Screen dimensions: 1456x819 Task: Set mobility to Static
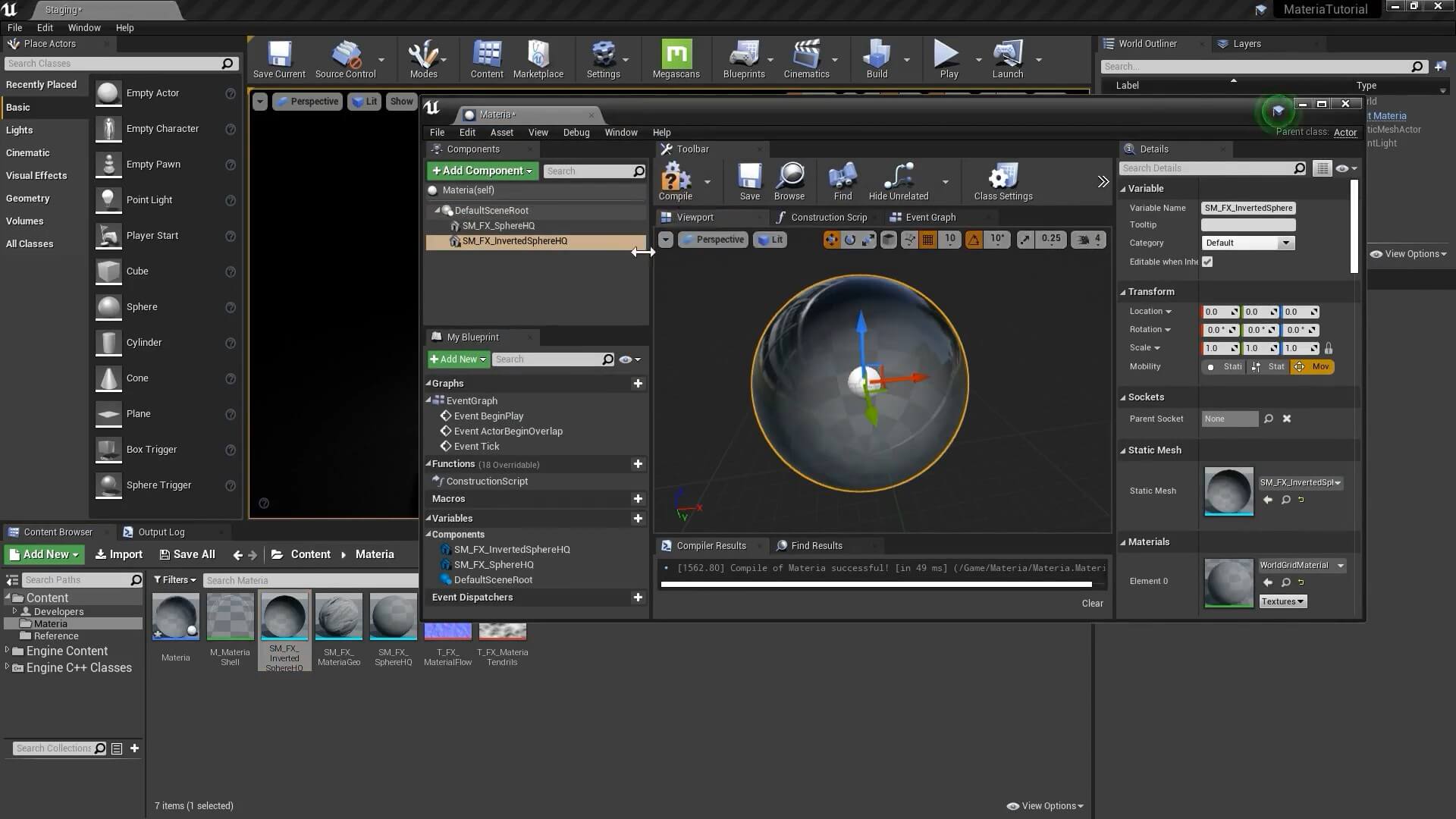tap(1224, 367)
